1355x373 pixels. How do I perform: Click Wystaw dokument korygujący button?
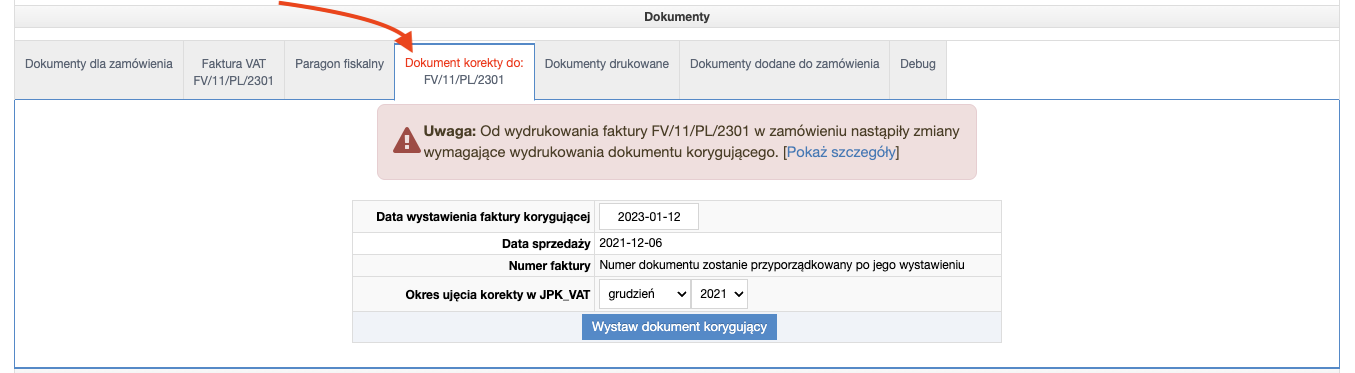pyautogui.click(x=679, y=327)
